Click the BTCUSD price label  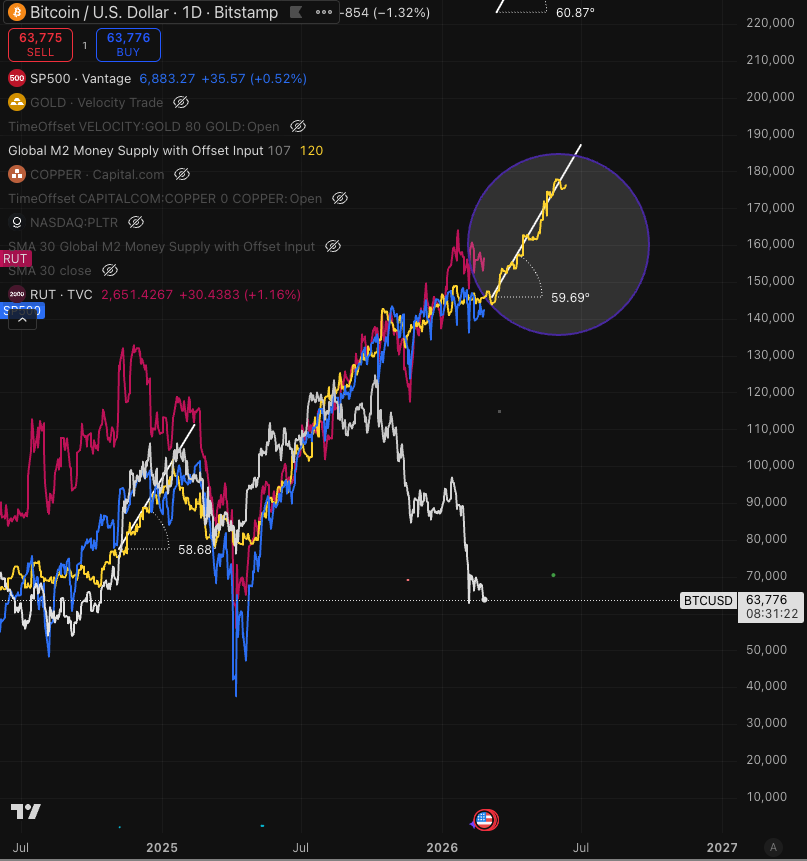point(708,601)
